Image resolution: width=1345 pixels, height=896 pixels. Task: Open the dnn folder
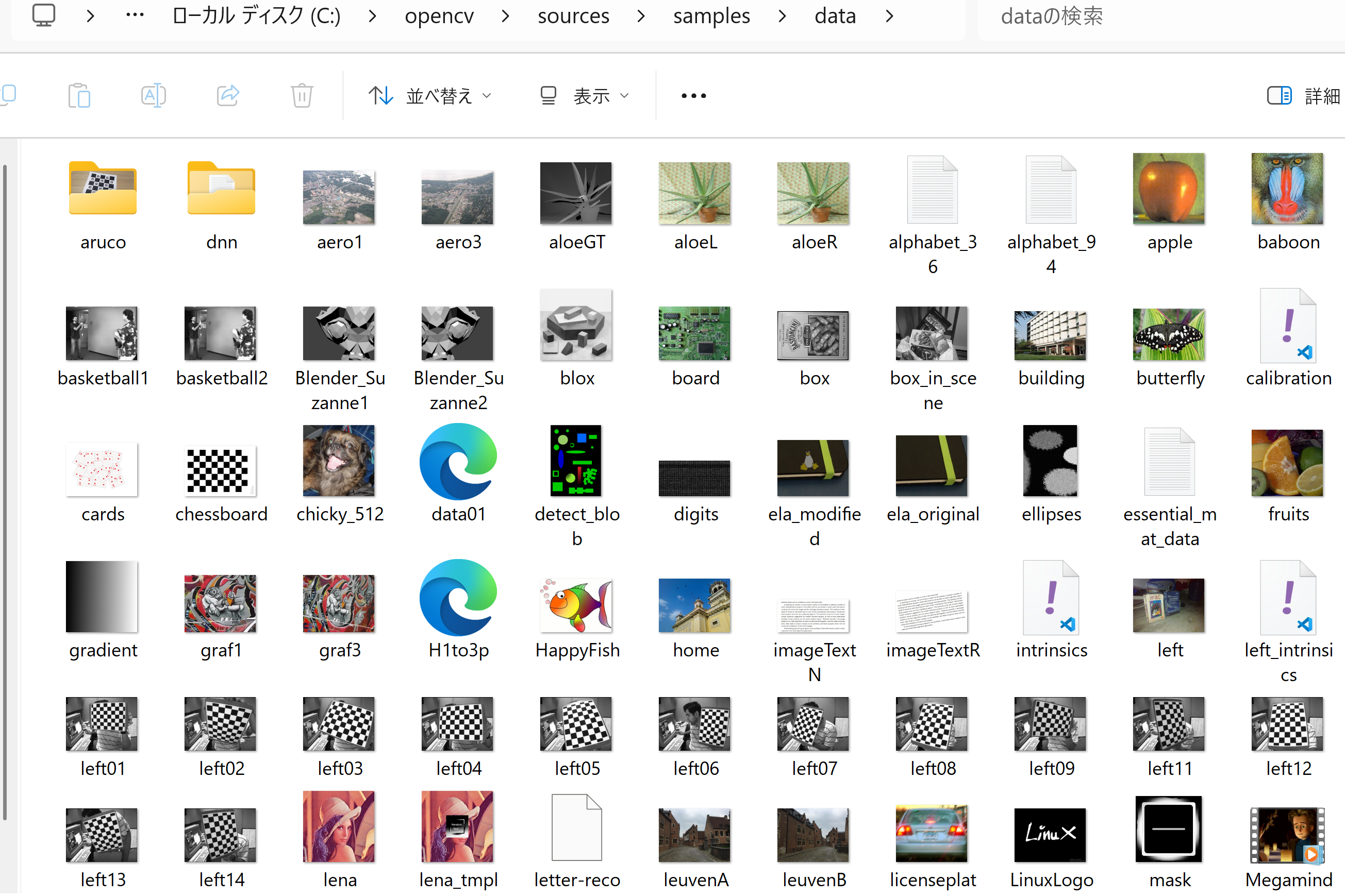tap(221, 188)
